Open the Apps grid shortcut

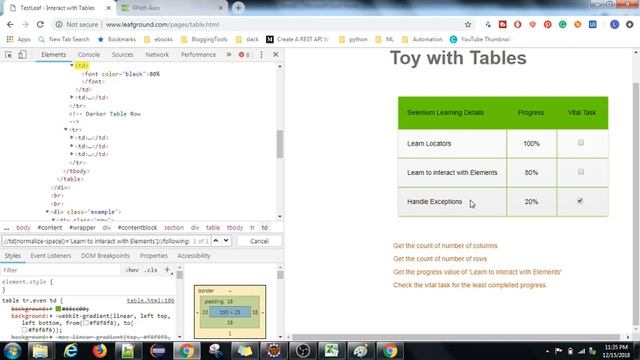click(19, 39)
